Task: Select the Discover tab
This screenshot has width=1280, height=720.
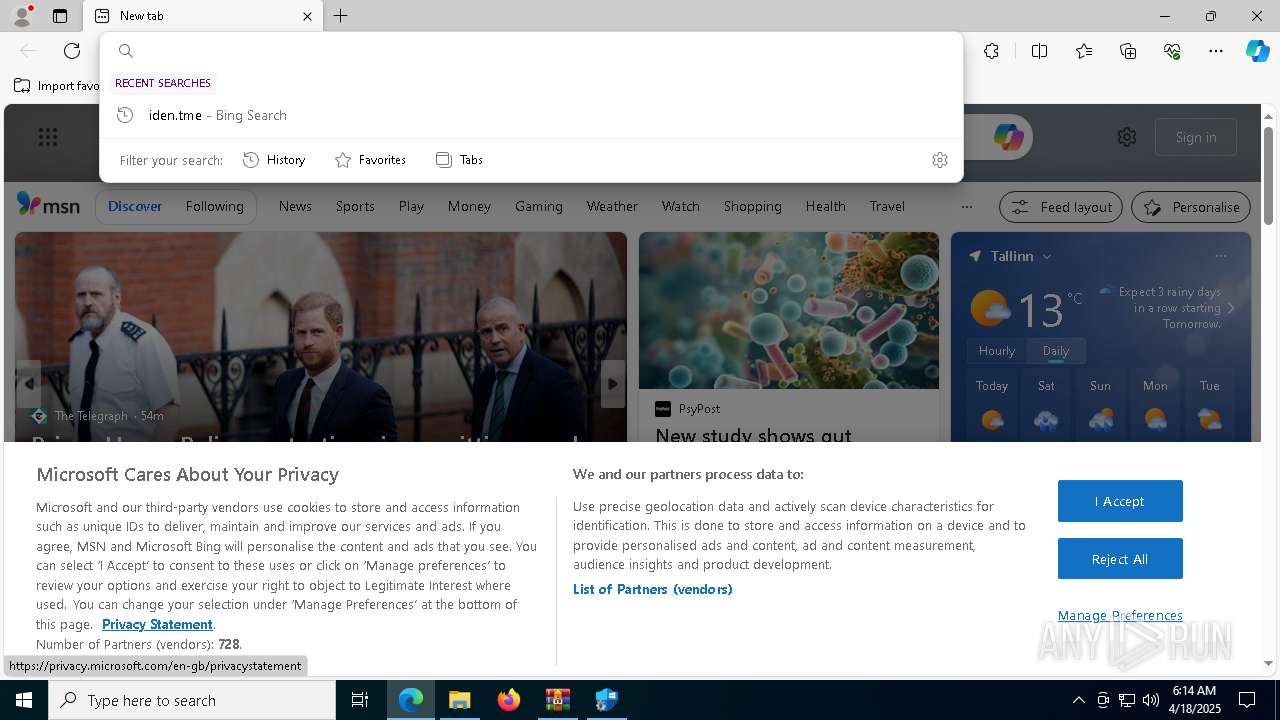Action: [135, 206]
